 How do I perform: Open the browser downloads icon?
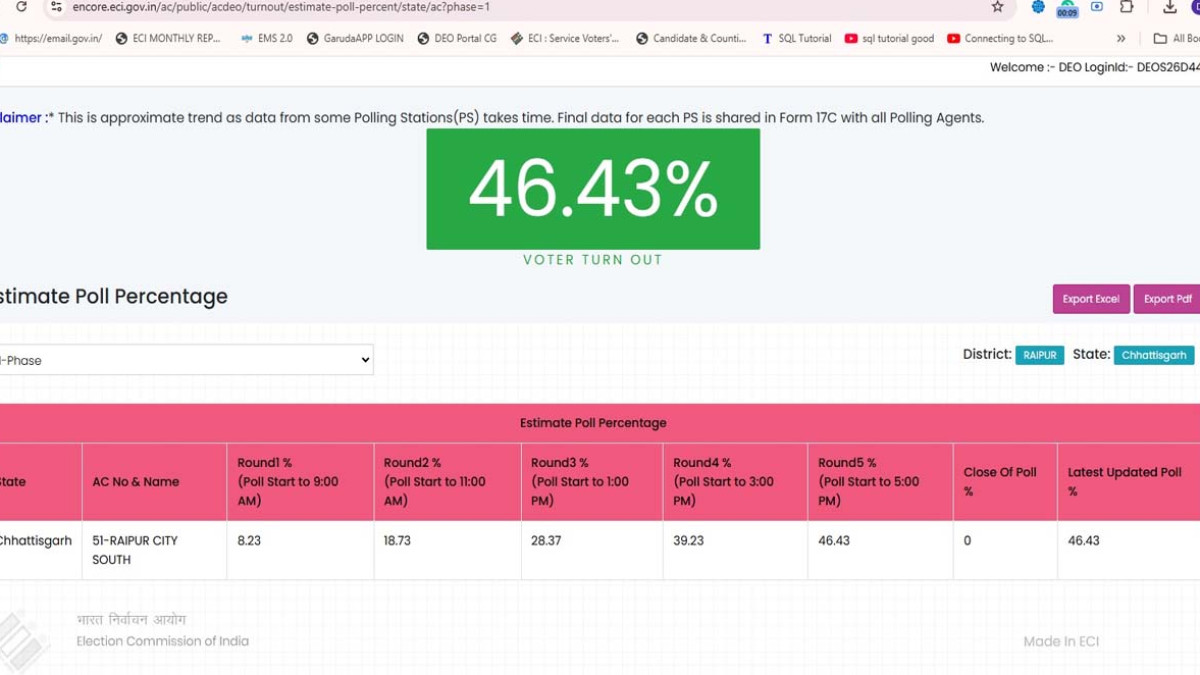[x=1169, y=7]
